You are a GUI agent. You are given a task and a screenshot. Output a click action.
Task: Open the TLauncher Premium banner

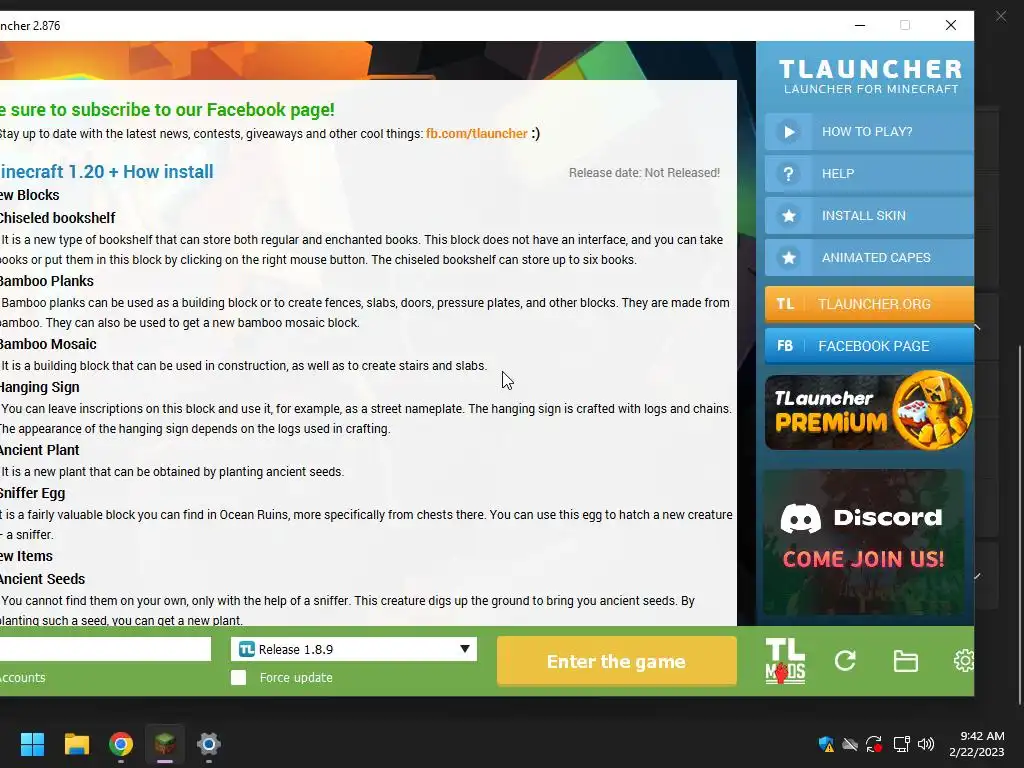tap(869, 411)
